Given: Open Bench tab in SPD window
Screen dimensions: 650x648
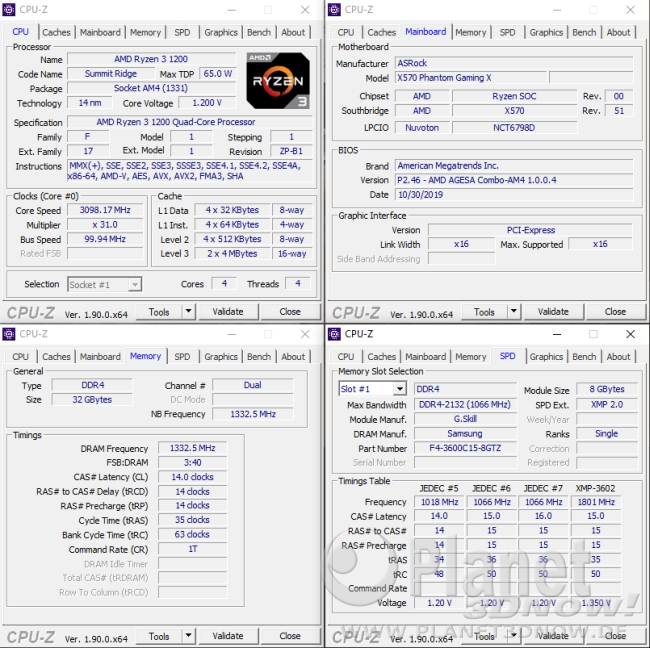Looking at the screenshot, I should tap(584, 357).
